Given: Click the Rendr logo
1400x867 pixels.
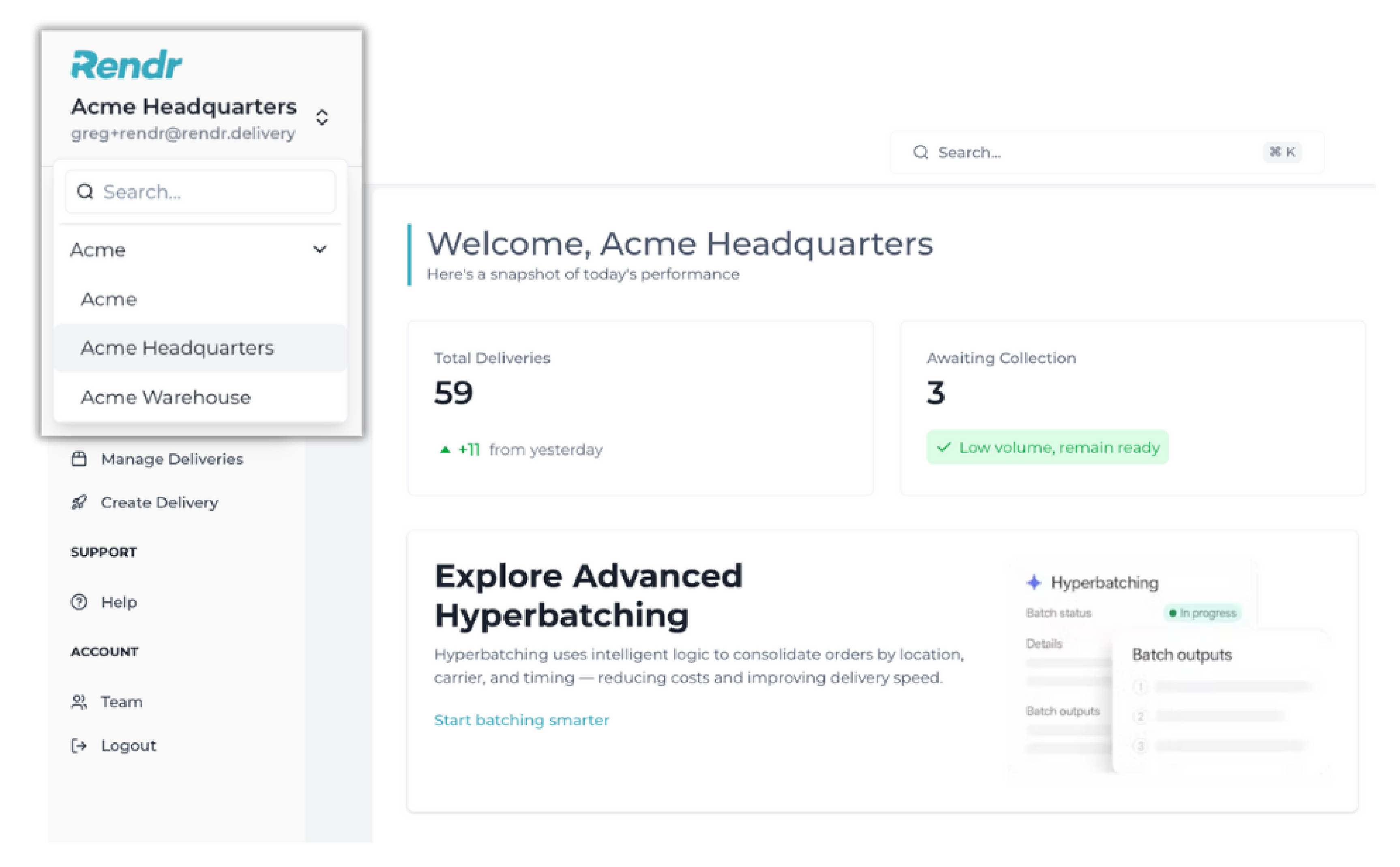Looking at the screenshot, I should point(126,64).
